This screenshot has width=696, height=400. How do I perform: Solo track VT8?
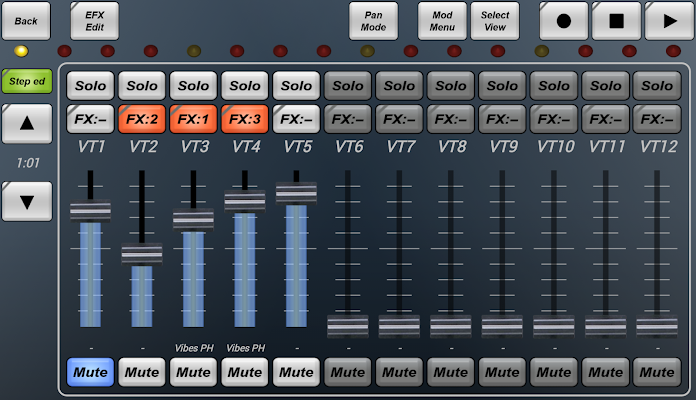click(451, 85)
